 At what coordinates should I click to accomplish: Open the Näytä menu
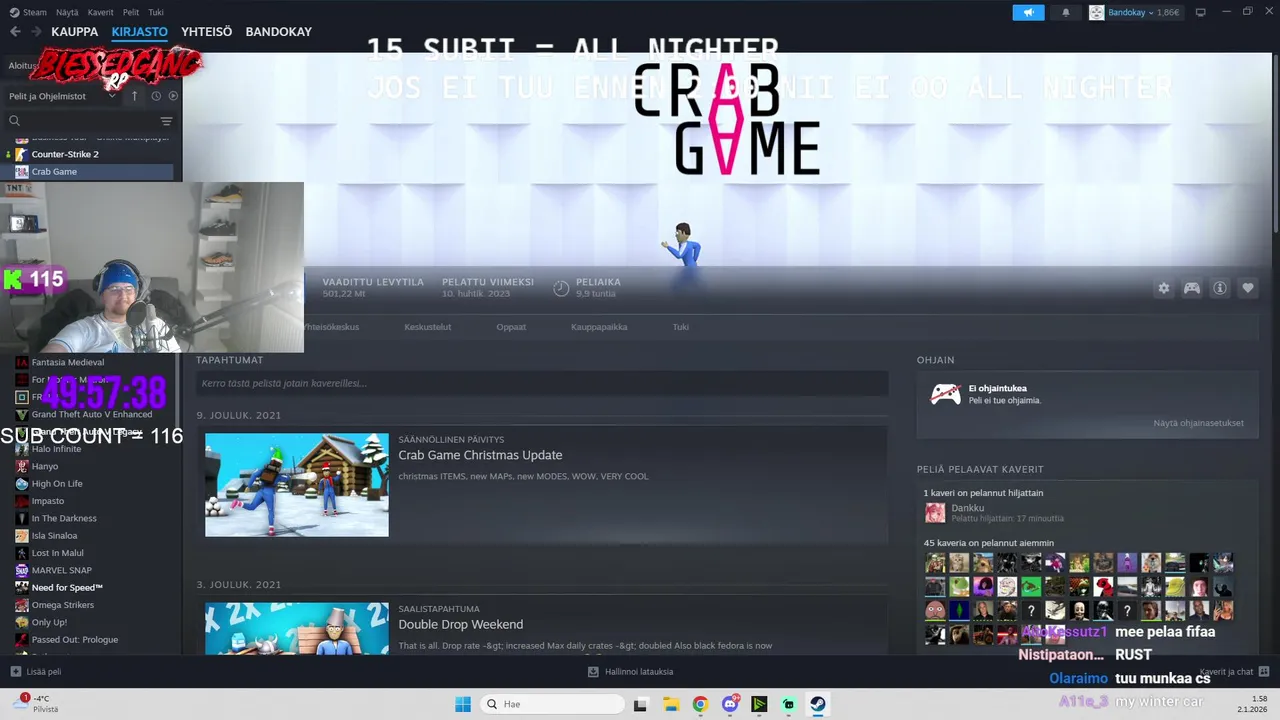(67, 12)
